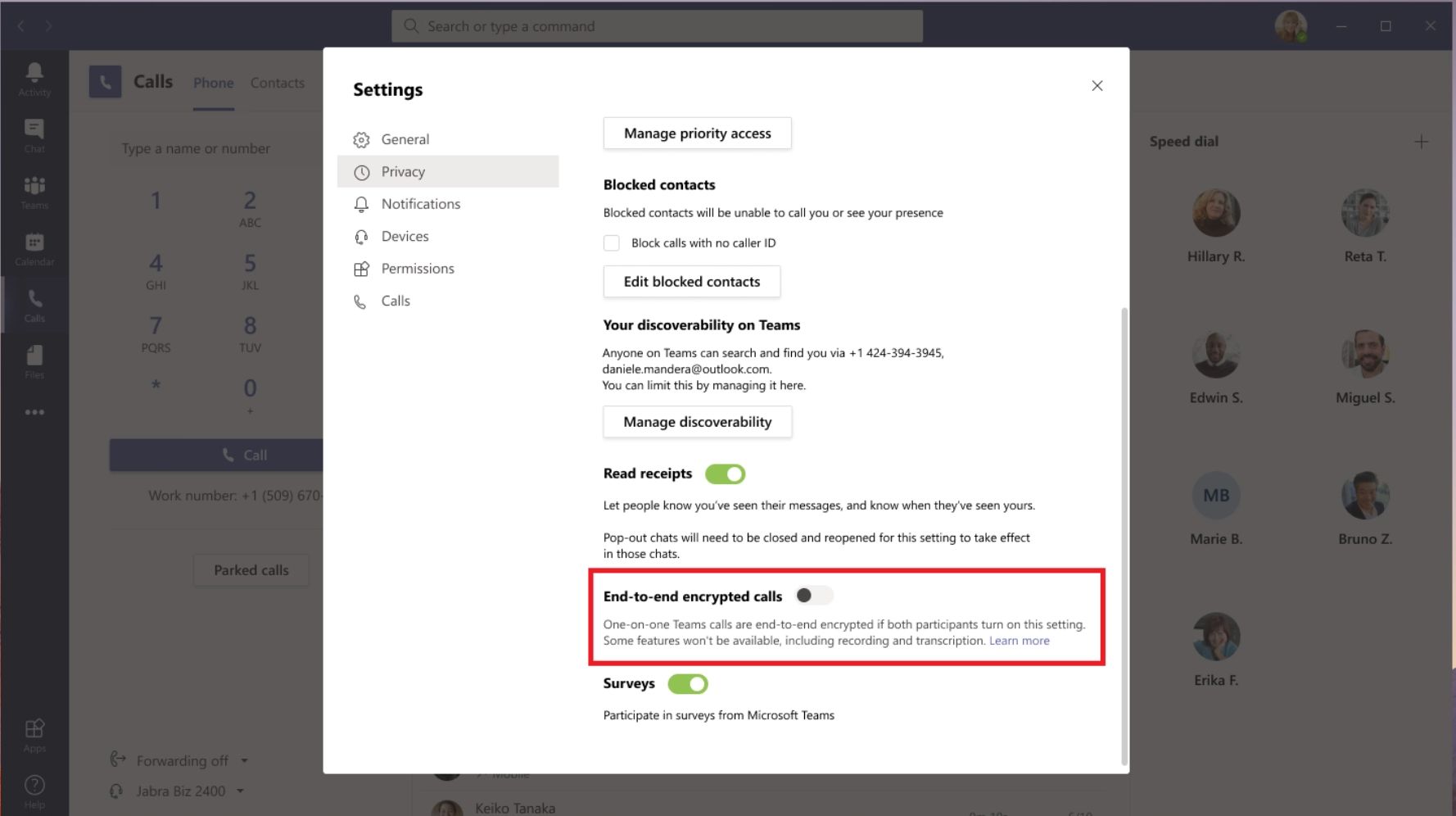This screenshot has height=816, width=1456.
Task: Open the Teams icon in sidebar
Action: [34, 193]
